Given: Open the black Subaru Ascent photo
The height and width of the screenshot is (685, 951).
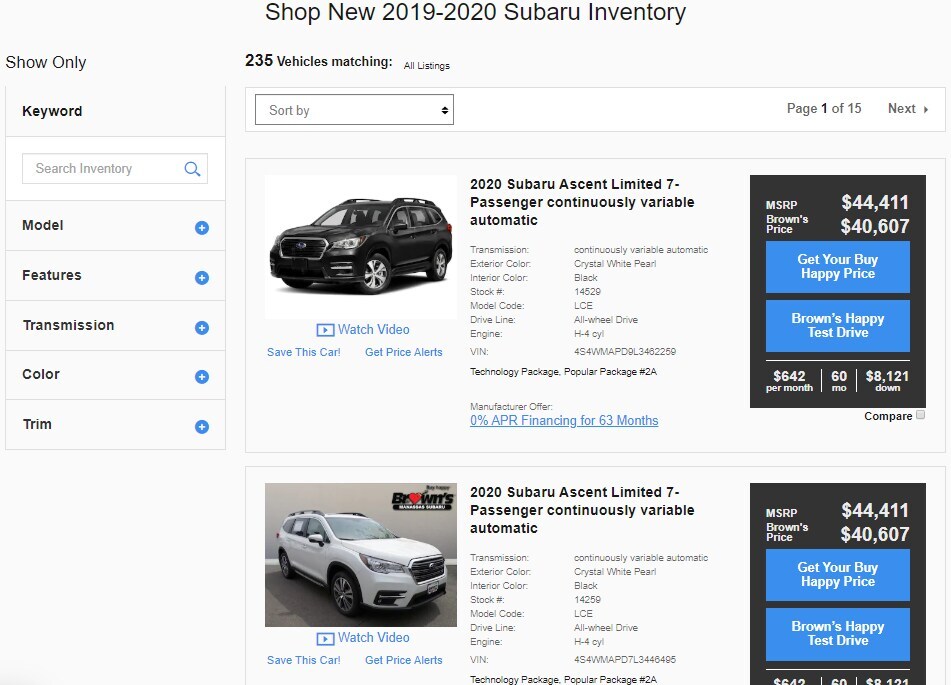Looking at the screenshot, I should tap(361, 247).
